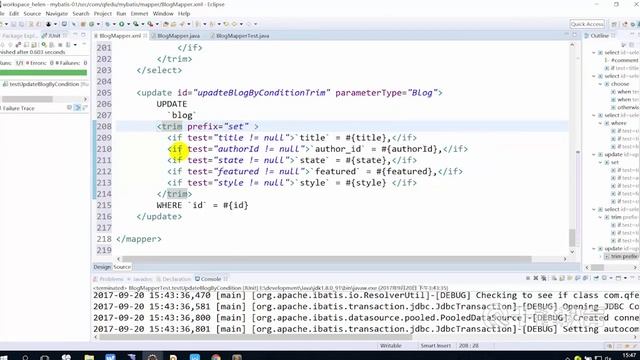The height and width of the screenshot is (360, 640).
Task: Click 'Writable' in status bar
Action: pos(391,346)
